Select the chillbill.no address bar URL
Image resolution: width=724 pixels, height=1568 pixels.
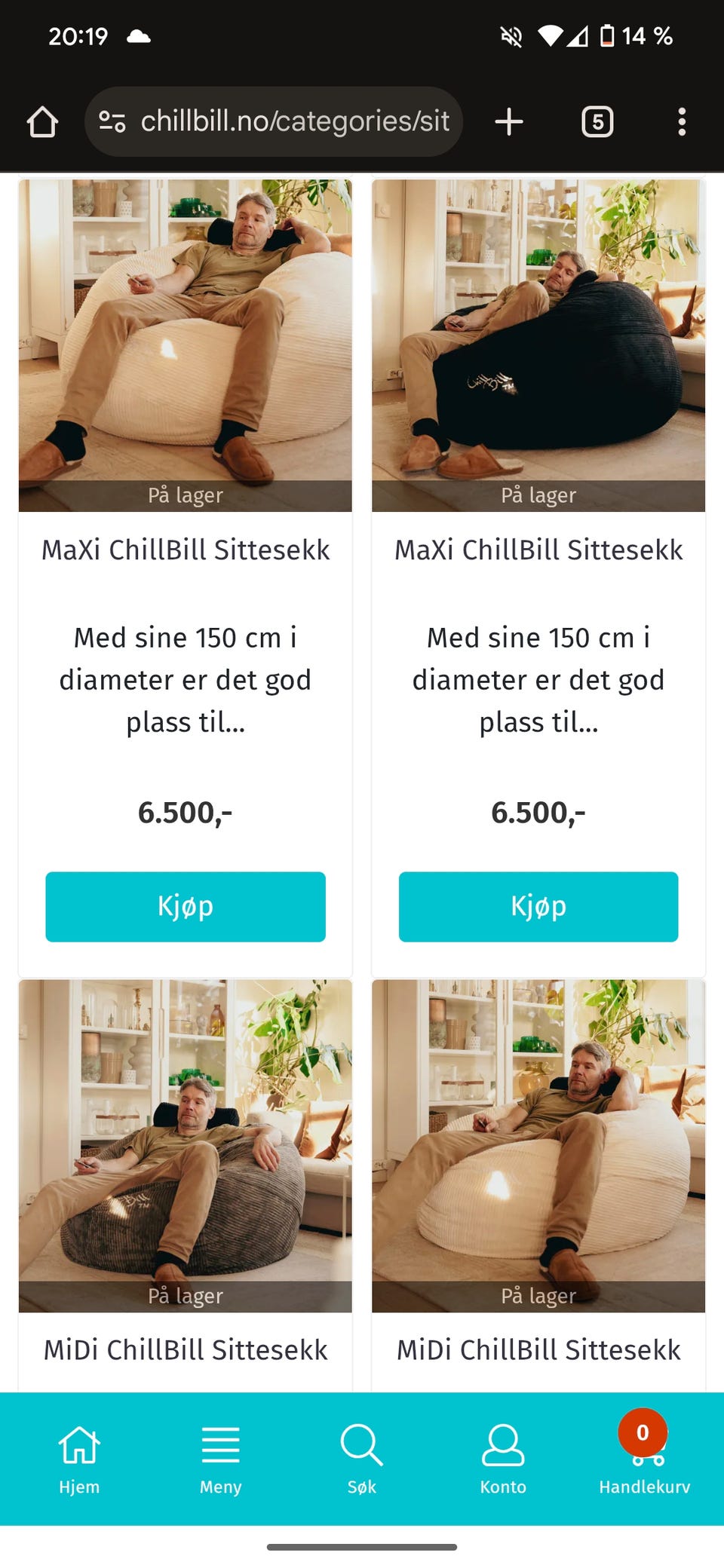tap(295, 121)
